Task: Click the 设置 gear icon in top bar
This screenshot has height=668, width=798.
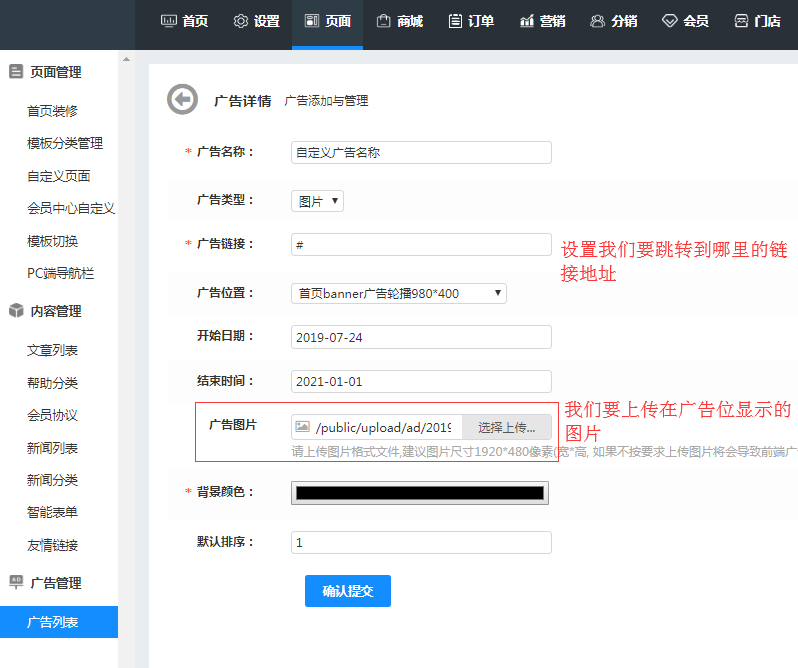Action: point(241,21)
